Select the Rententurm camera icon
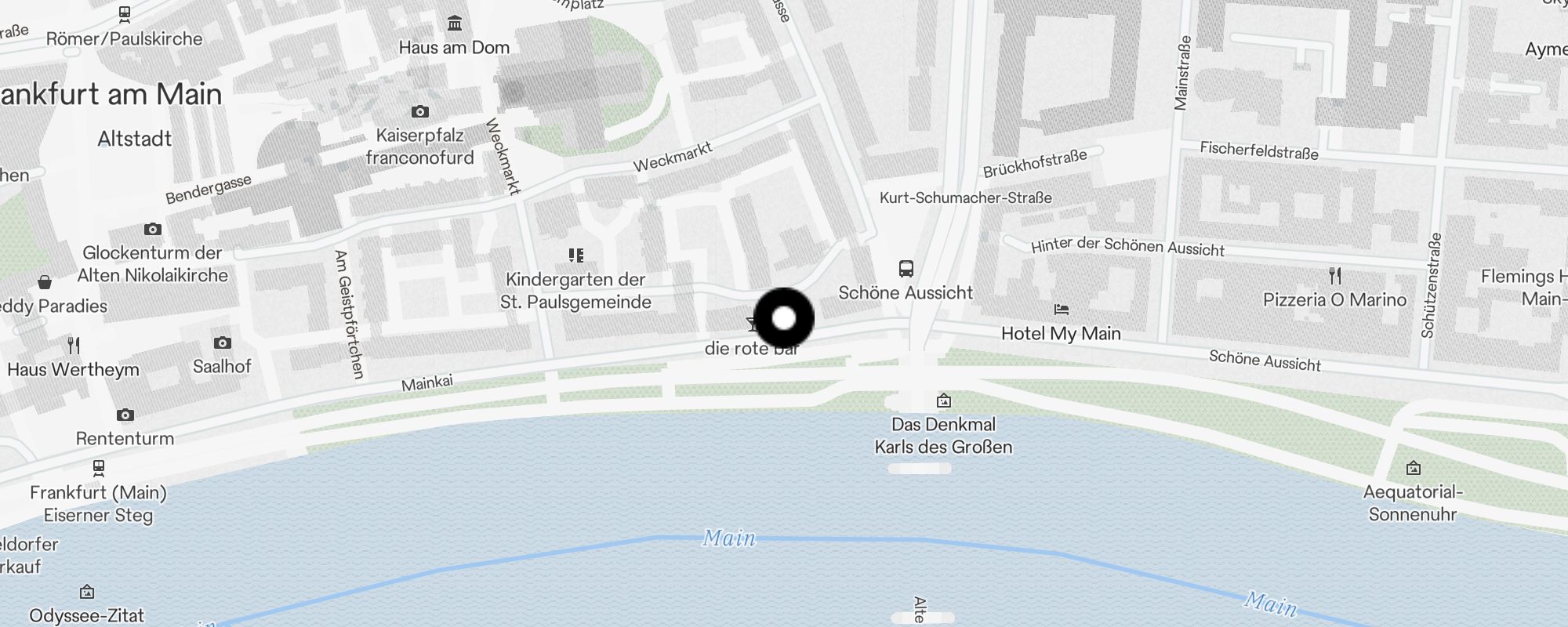 pos(125,415)
